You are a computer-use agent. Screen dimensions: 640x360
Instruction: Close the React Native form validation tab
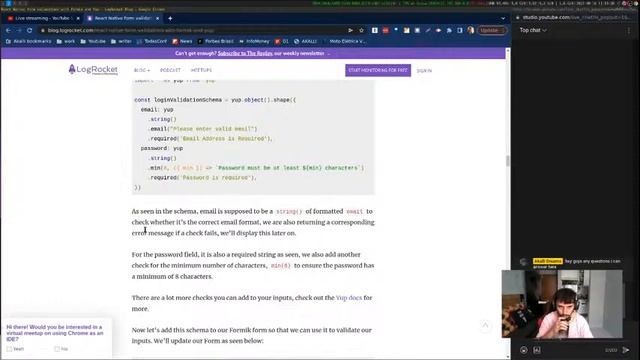158,18
